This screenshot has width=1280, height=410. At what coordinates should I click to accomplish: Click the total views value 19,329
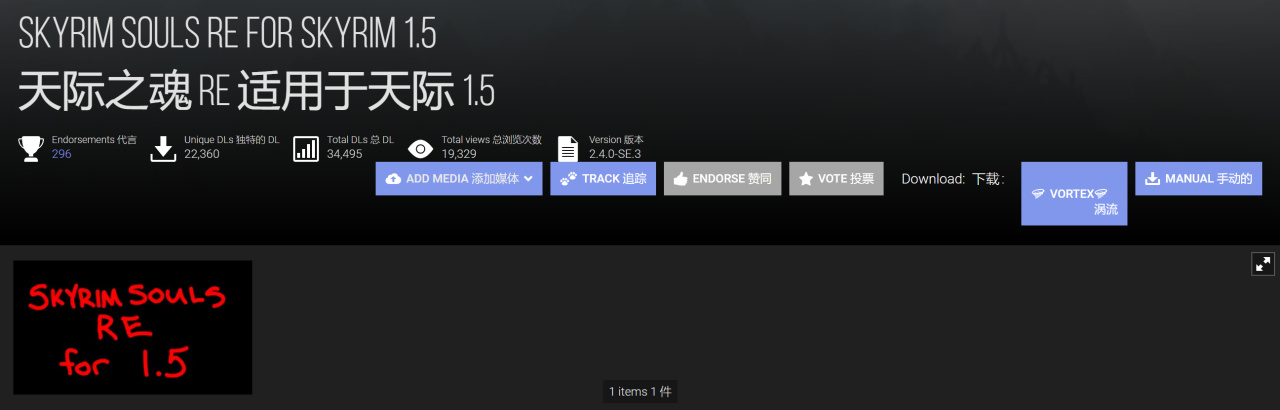pos(459,154)
